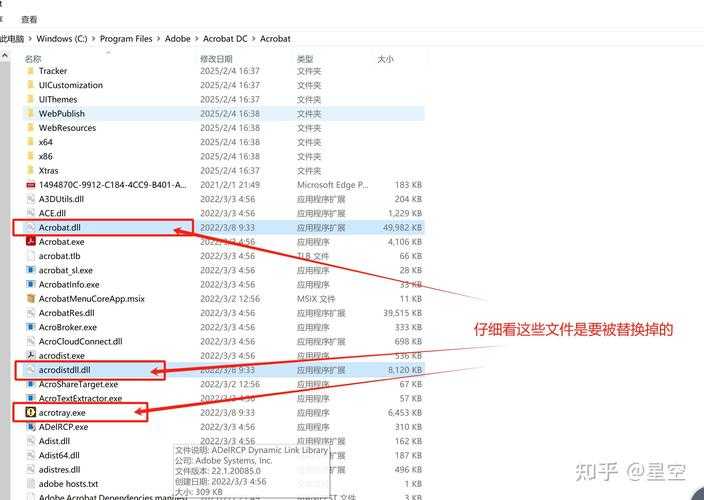
Task: Click the adobe hosts.txt file icon
Action: pyautogui.click(x=30, y=484)
